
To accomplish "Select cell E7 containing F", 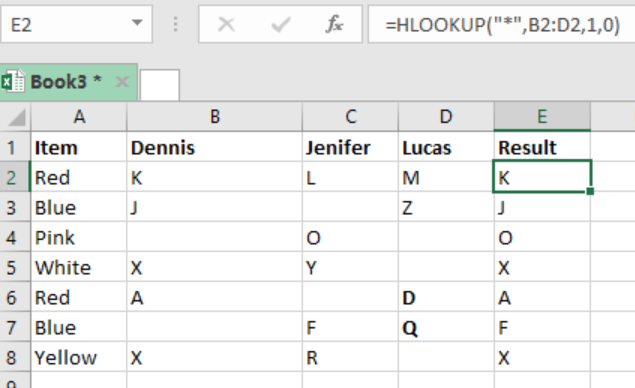I will [542, 327].
